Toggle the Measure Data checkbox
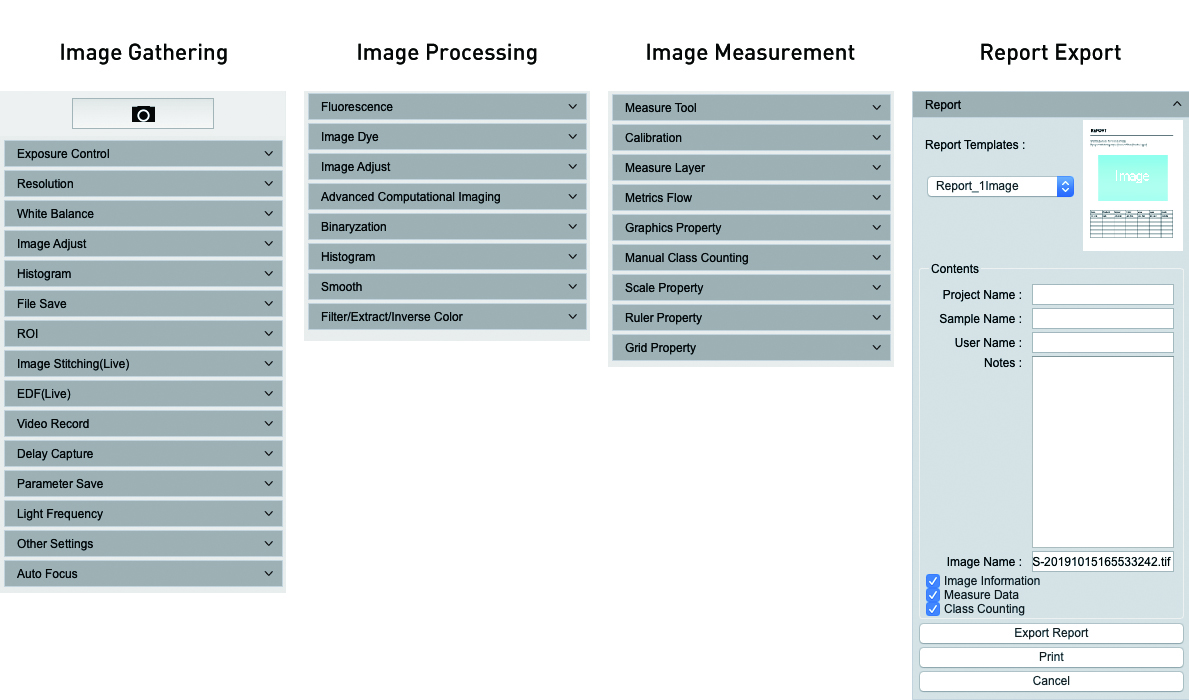 pyautogui.click(x=933, y=595)
